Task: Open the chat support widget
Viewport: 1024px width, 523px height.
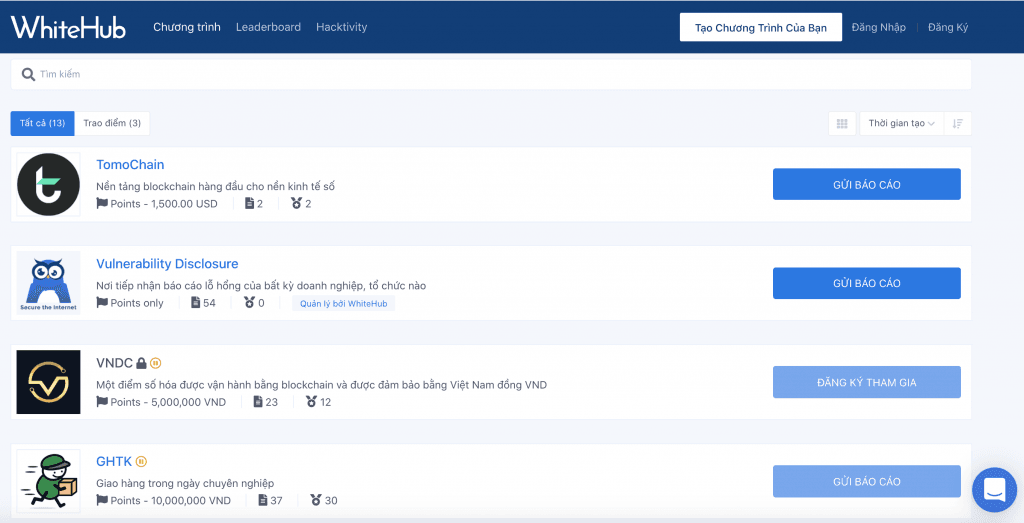Action: click(x=994, y=490)
